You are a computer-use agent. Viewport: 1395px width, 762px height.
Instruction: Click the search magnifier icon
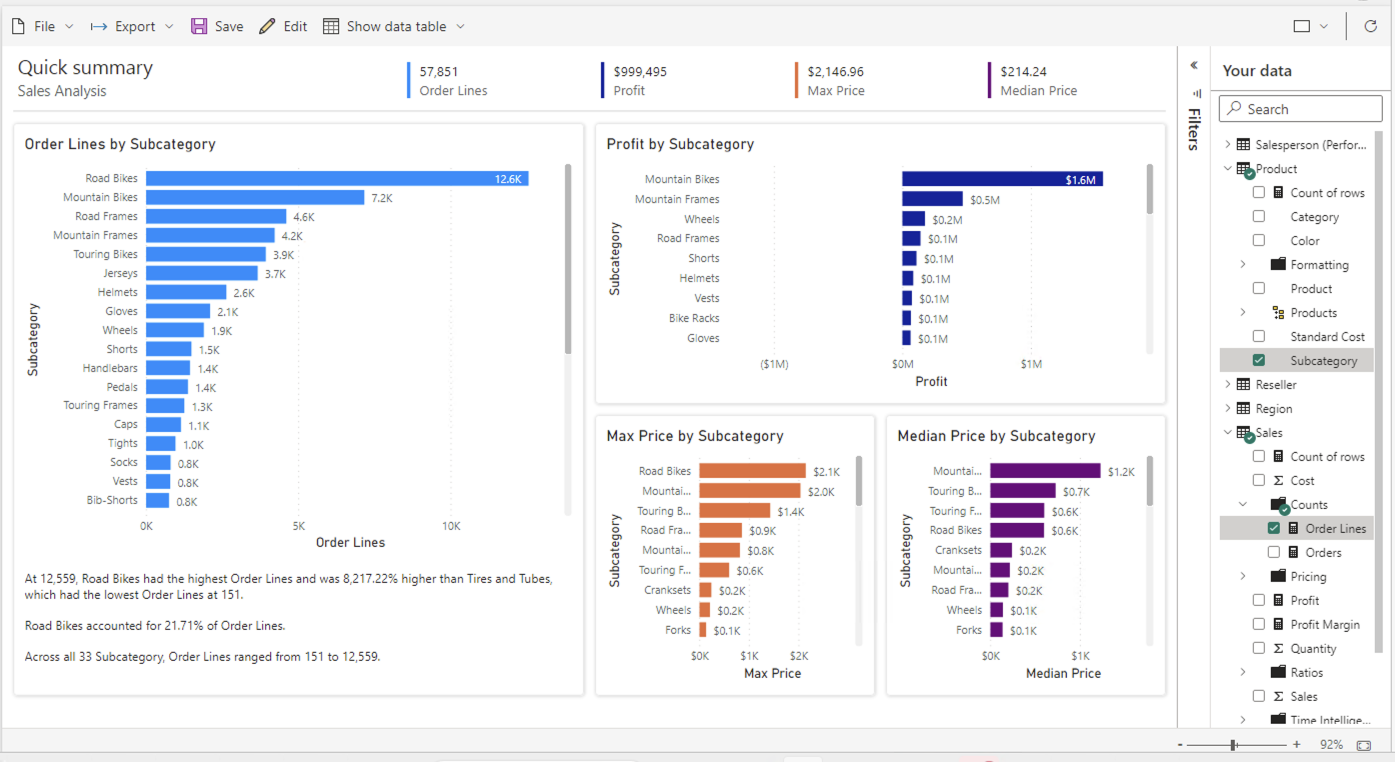tap(1235, 109)
